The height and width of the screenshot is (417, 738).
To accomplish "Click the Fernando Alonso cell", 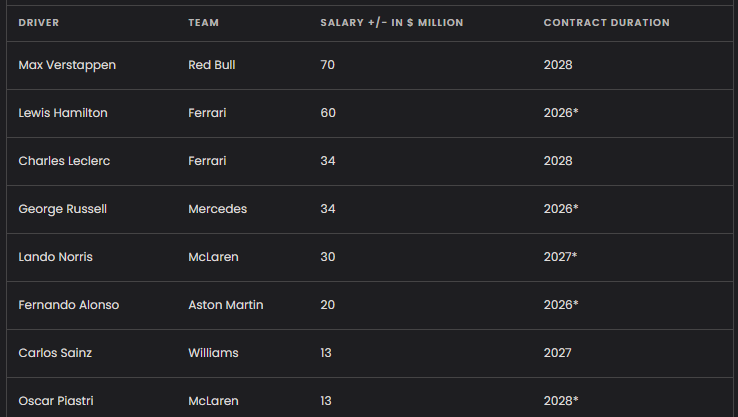I will pos(69,305).
